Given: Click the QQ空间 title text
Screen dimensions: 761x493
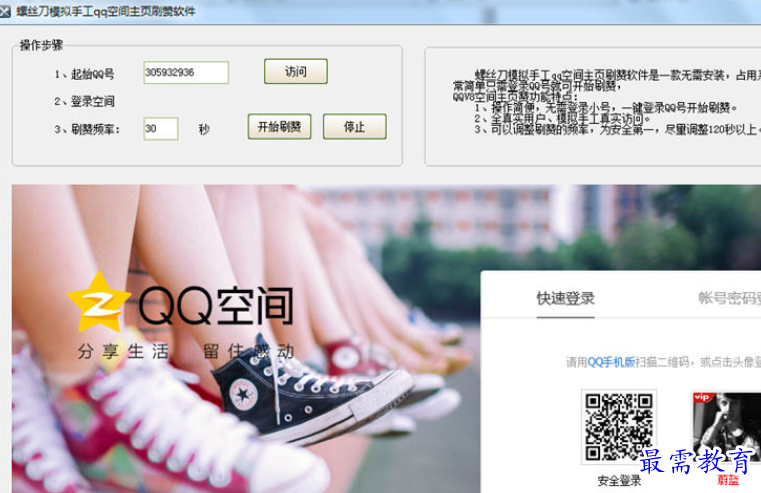Looking at the screenshot, I should (x=216, y=306).
